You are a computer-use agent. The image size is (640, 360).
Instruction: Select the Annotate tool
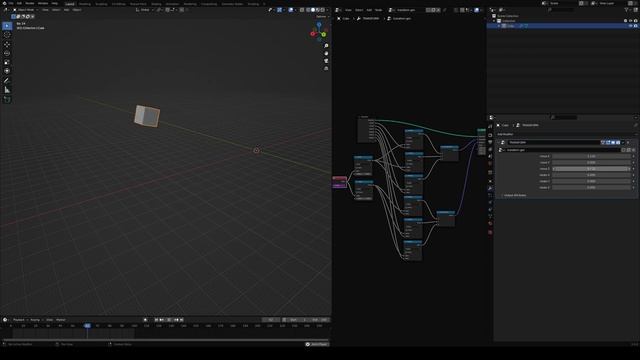click(x=7, y=80)
